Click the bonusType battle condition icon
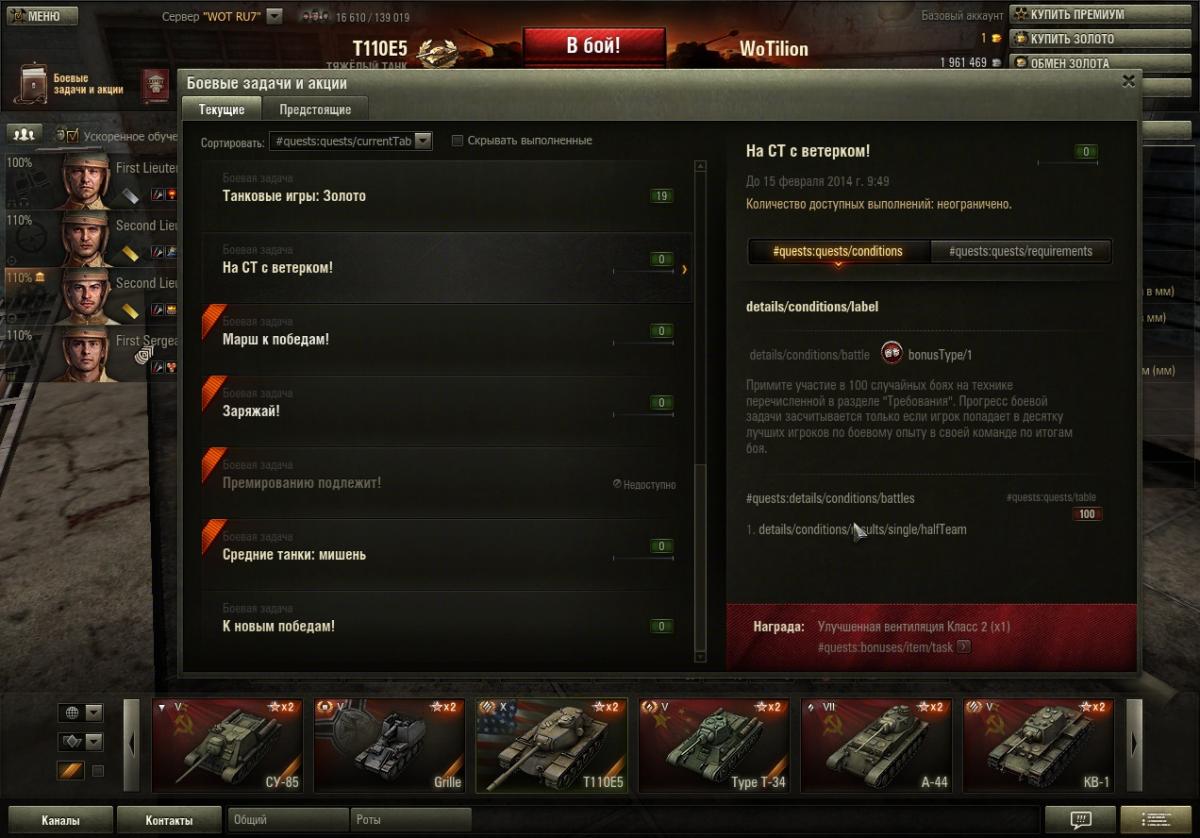1200x838 pixels. [891, 354]
